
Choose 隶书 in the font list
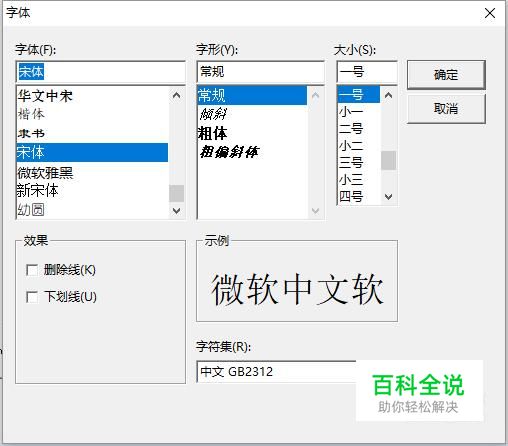click(x=92, y=133)
